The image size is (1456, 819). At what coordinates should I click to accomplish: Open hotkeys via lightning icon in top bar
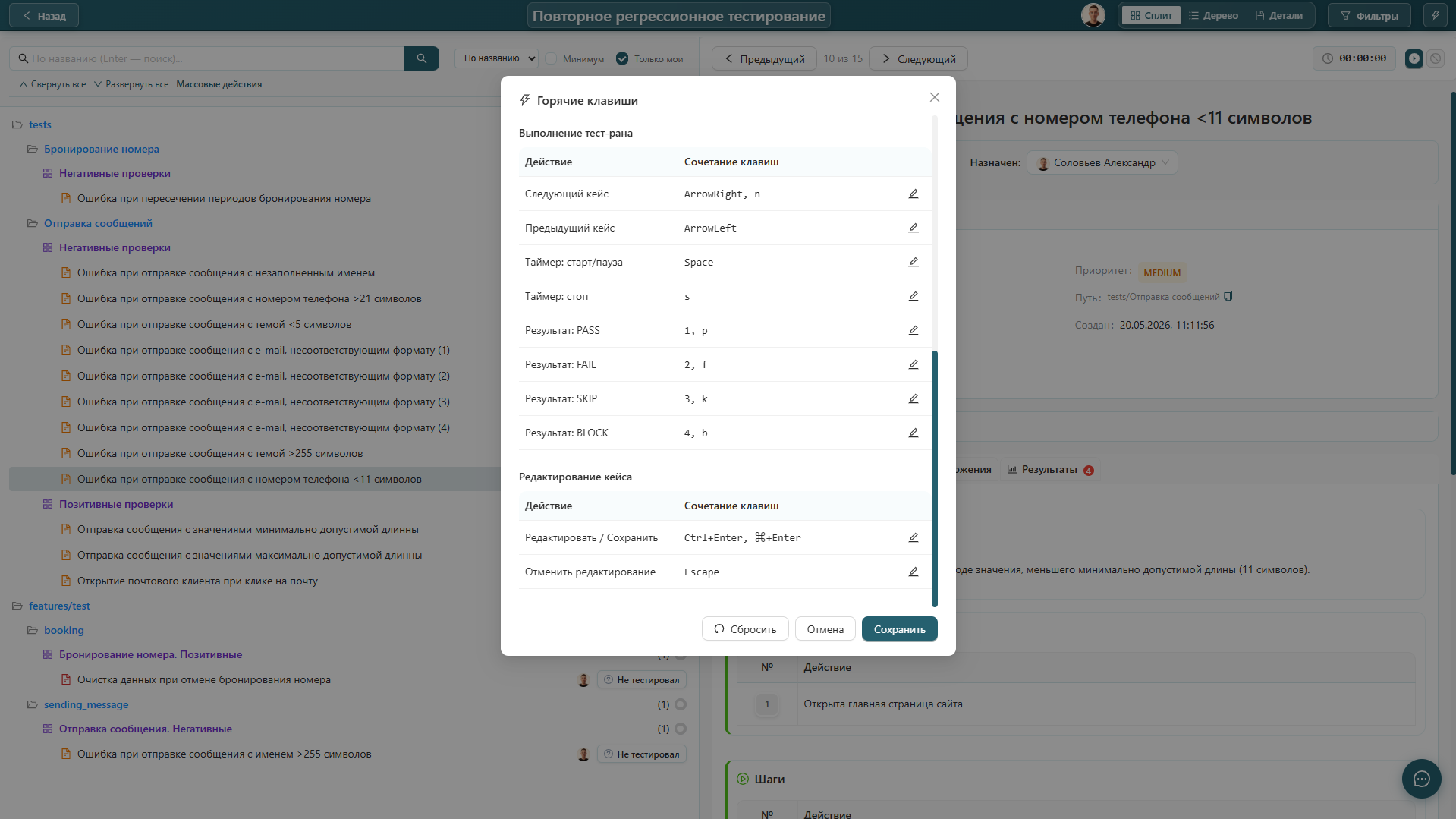1436,15
